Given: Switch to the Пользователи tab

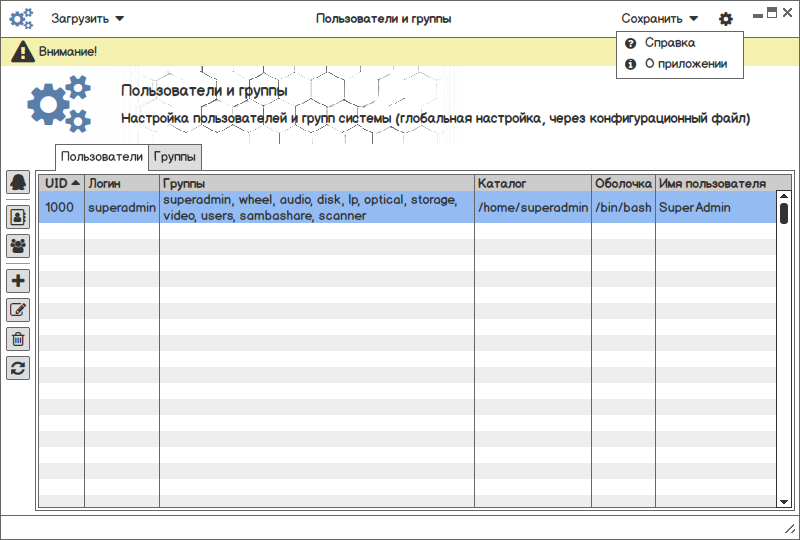Looking at the screenshot, I should pyautogui.click(x=102, y=157).
